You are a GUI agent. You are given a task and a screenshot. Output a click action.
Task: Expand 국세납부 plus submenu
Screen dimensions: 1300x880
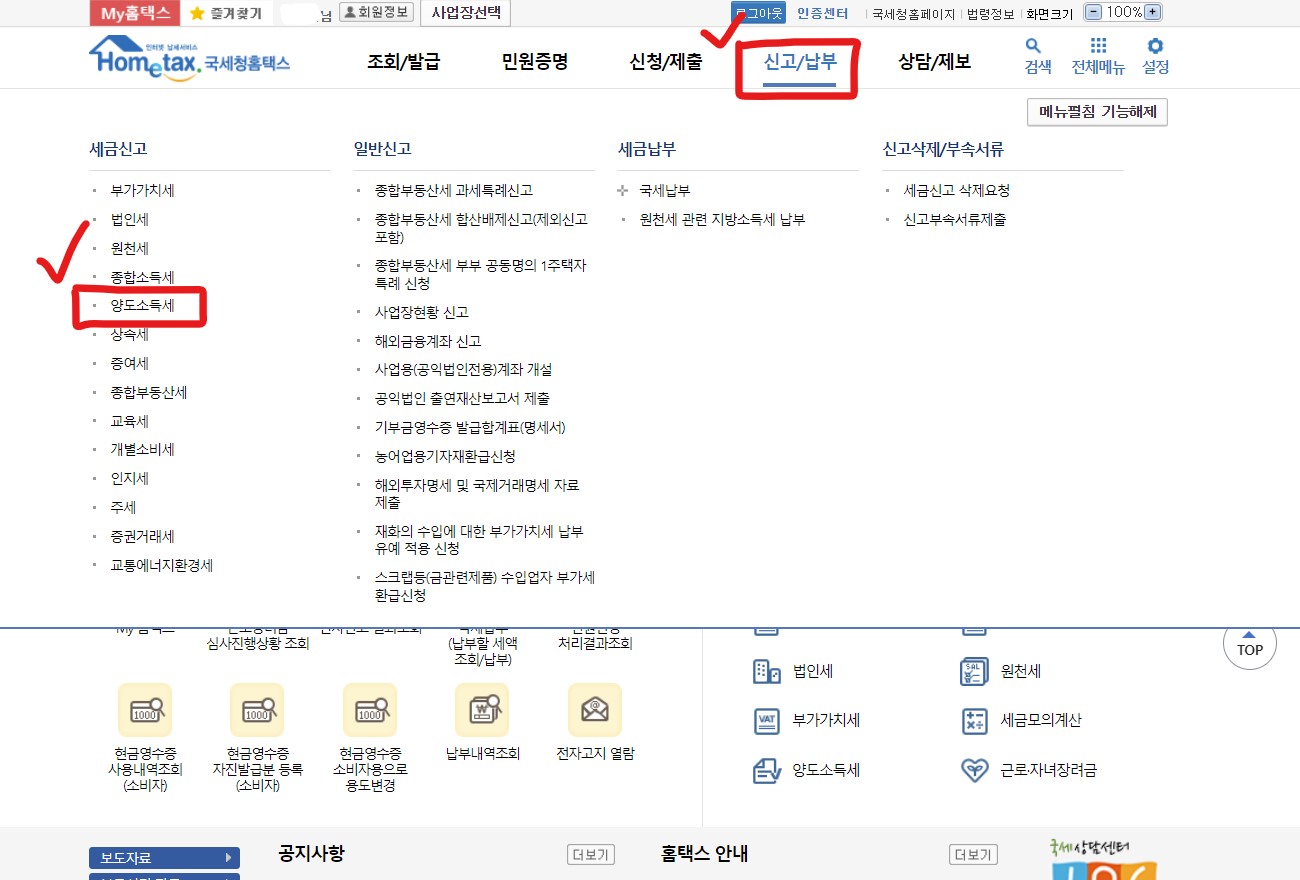click(624, 191)
